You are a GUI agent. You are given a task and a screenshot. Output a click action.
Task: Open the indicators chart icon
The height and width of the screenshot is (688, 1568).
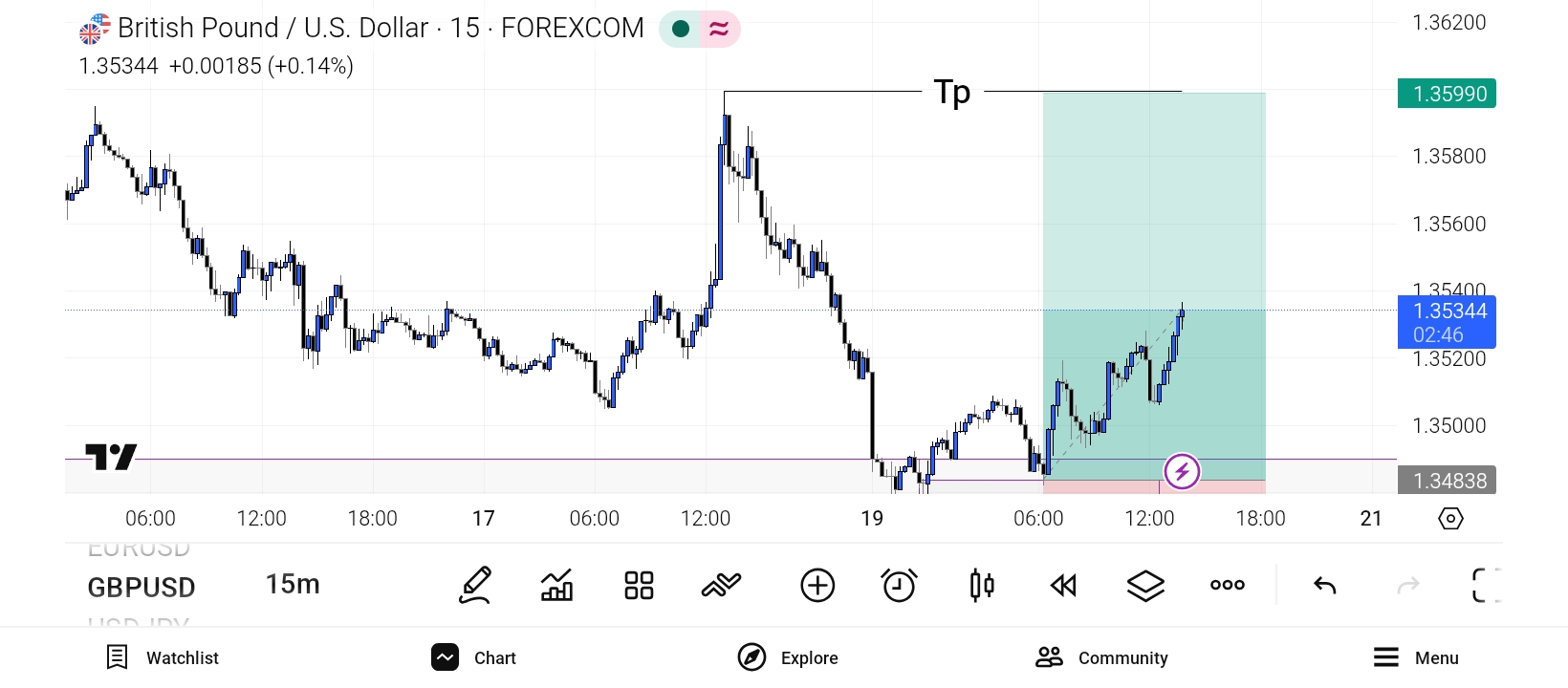tap(556, 585)
